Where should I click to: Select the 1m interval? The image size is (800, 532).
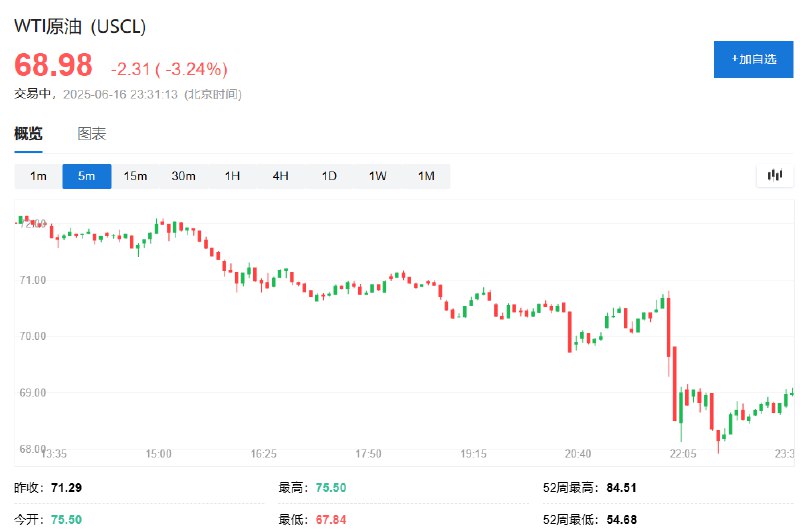tap(38, 176)
